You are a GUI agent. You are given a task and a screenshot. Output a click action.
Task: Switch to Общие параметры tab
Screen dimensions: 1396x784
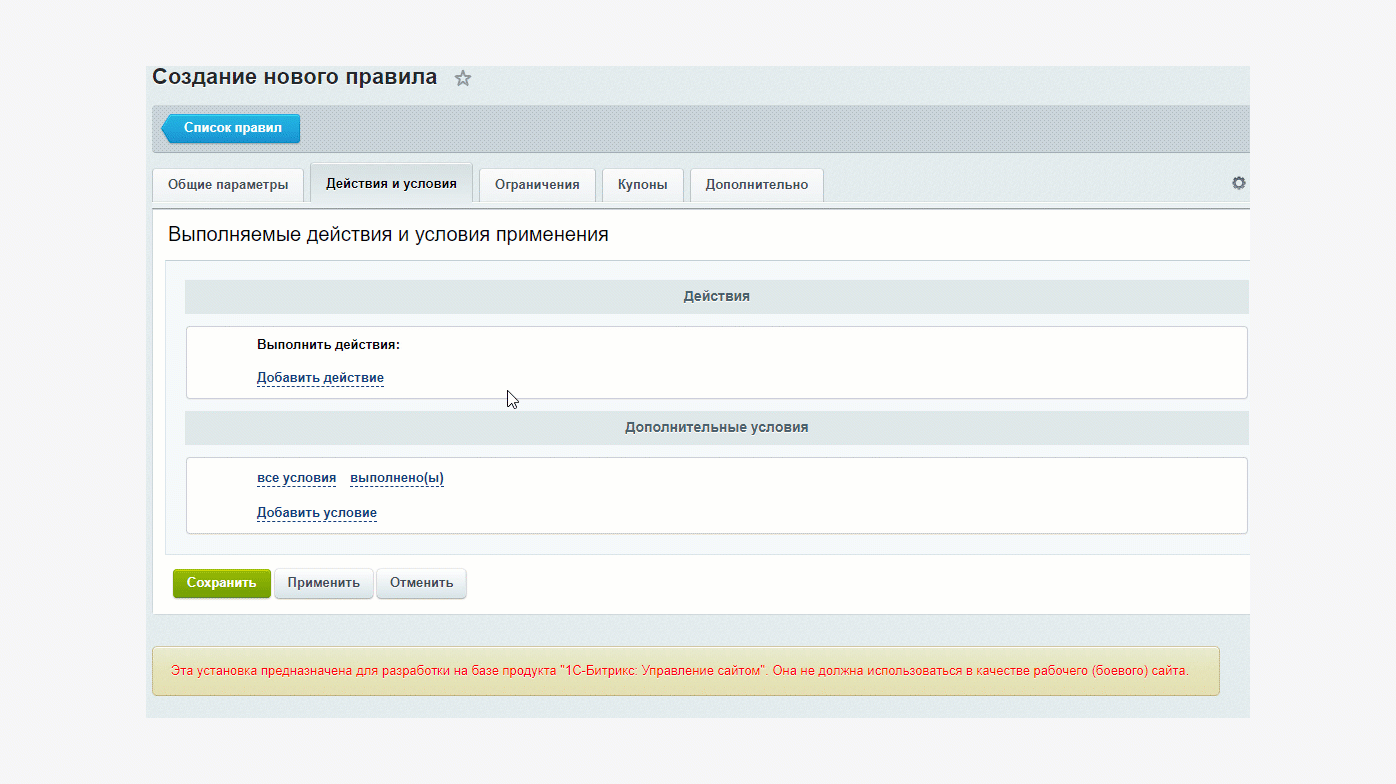[x=228, y=185]
